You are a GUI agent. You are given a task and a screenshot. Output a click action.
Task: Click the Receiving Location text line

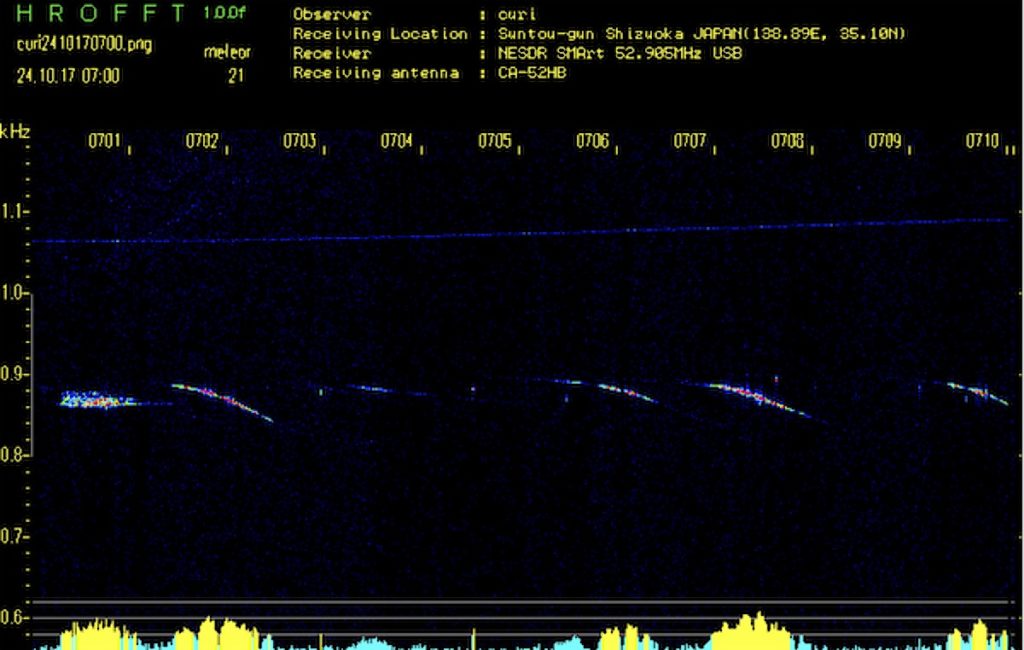600,34
